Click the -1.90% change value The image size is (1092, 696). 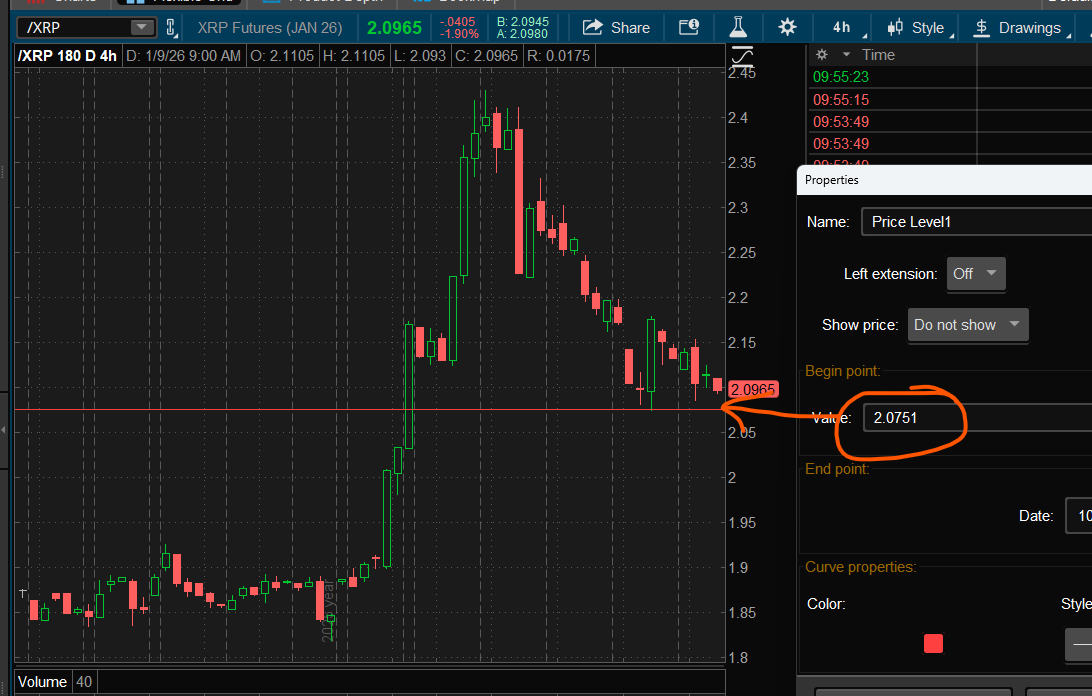pos(460,33)
